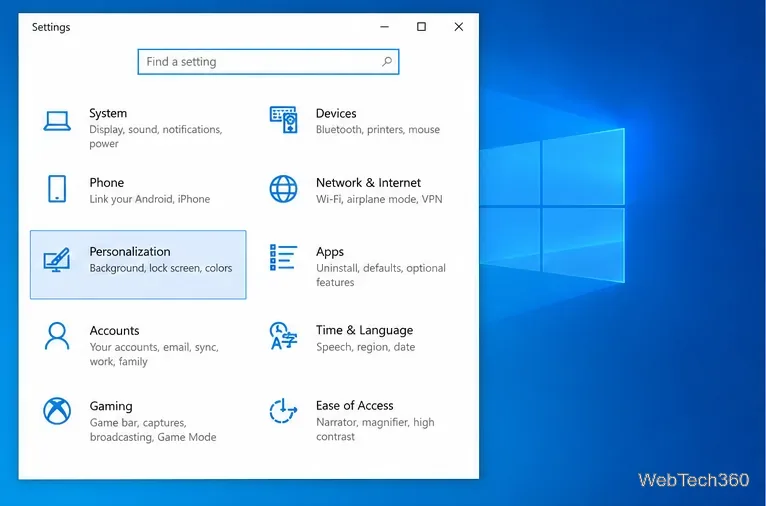Click the Settings window title text
This screenshot has width=766, height=506.
point(51,27)
